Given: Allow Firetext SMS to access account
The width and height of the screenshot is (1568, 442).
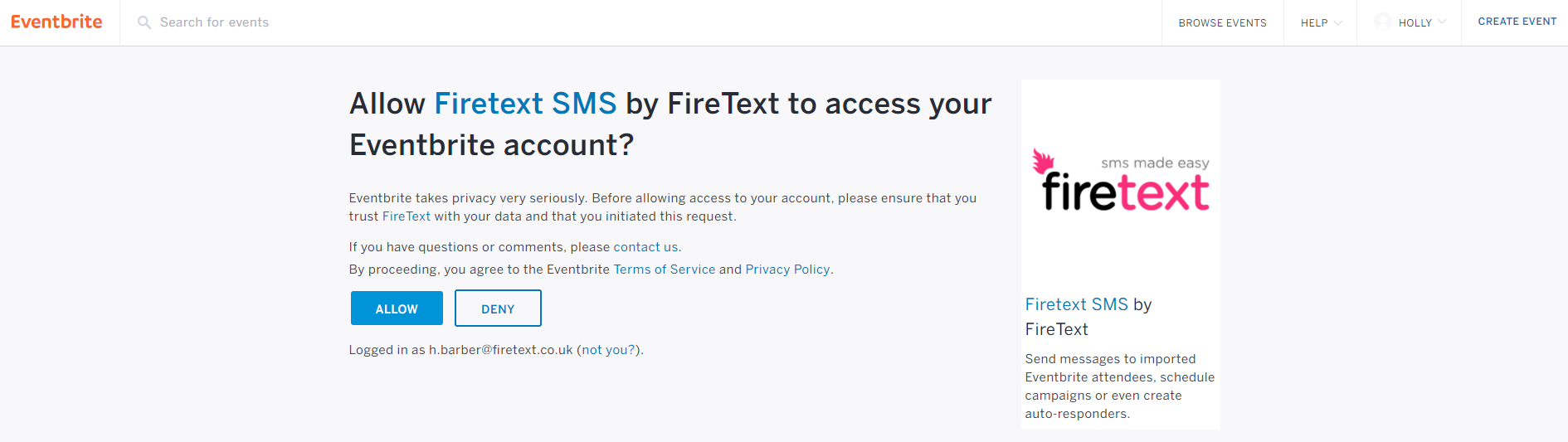Looking at the screenshot, I should coord(397,308).
